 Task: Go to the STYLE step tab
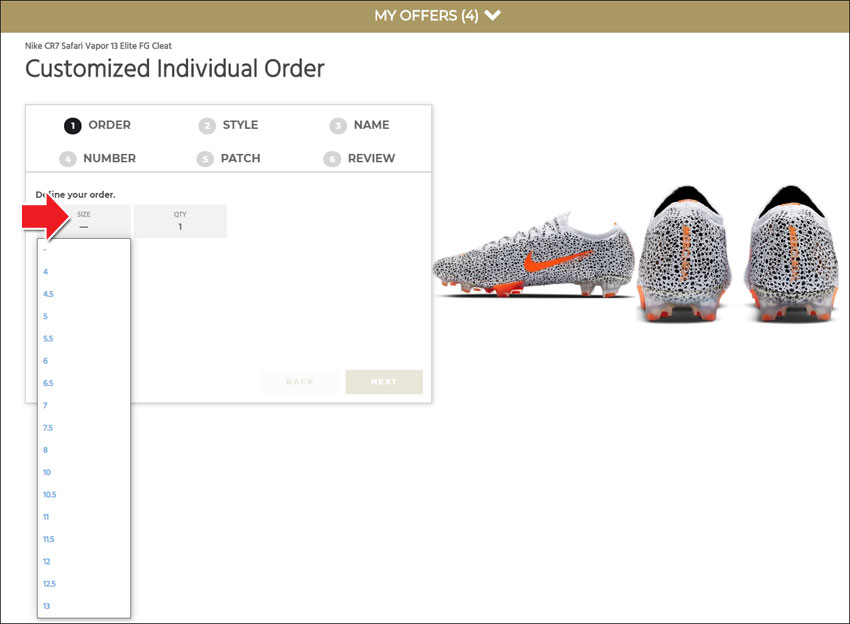(228, 125)
